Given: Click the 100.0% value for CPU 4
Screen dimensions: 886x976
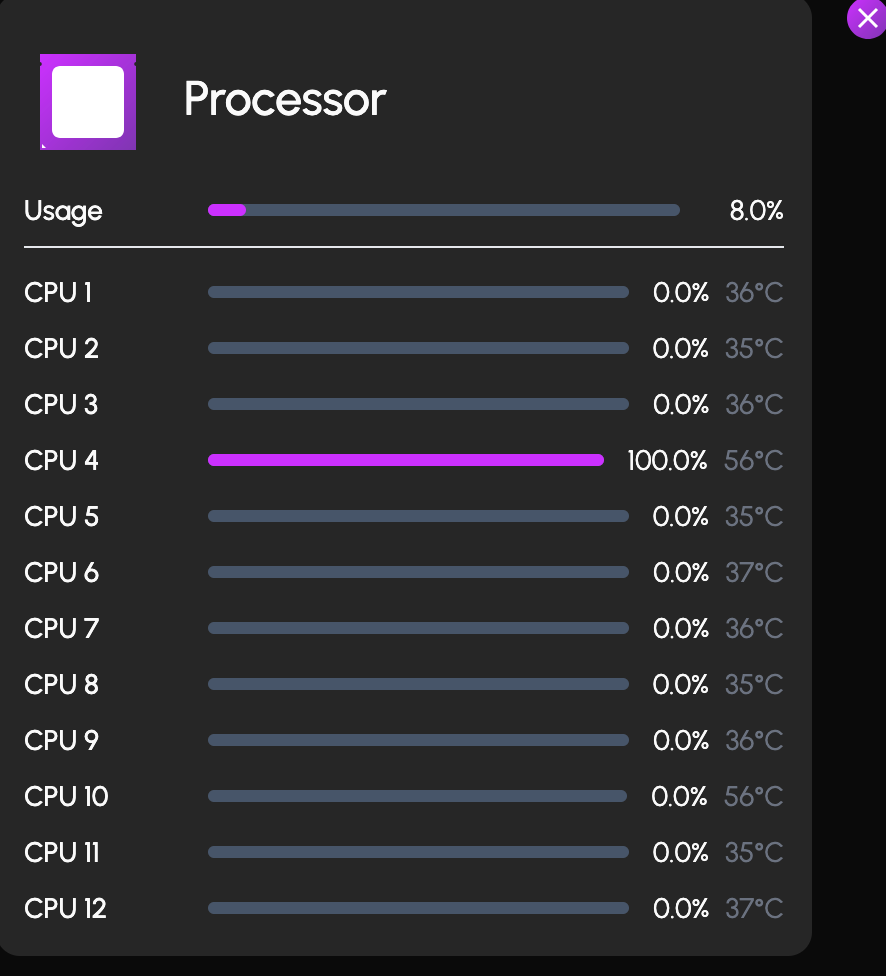Looking at the screenshot, I should click(x=667, y=461).
